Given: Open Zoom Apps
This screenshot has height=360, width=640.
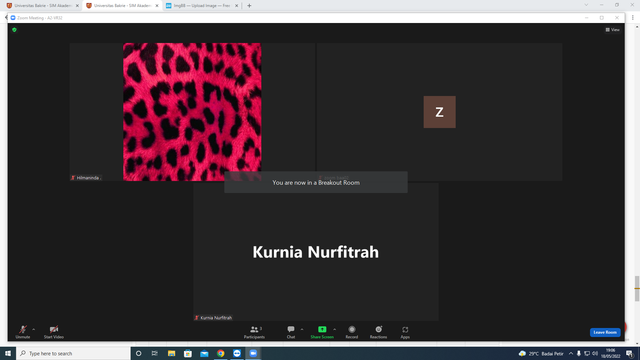Looking at the screenshot, I should pos(405,332).
